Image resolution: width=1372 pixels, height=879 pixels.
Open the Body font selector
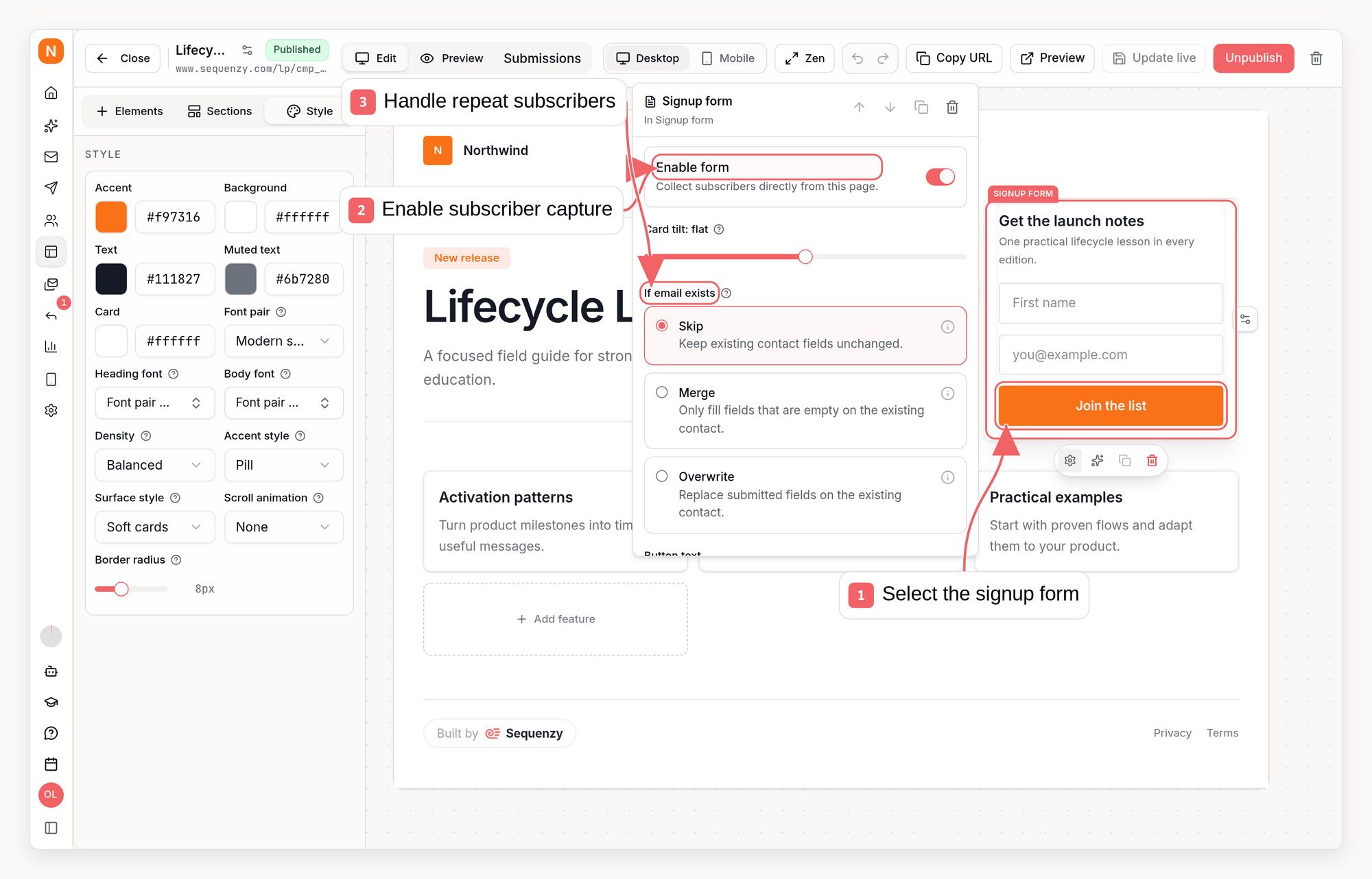click(283, 402)
